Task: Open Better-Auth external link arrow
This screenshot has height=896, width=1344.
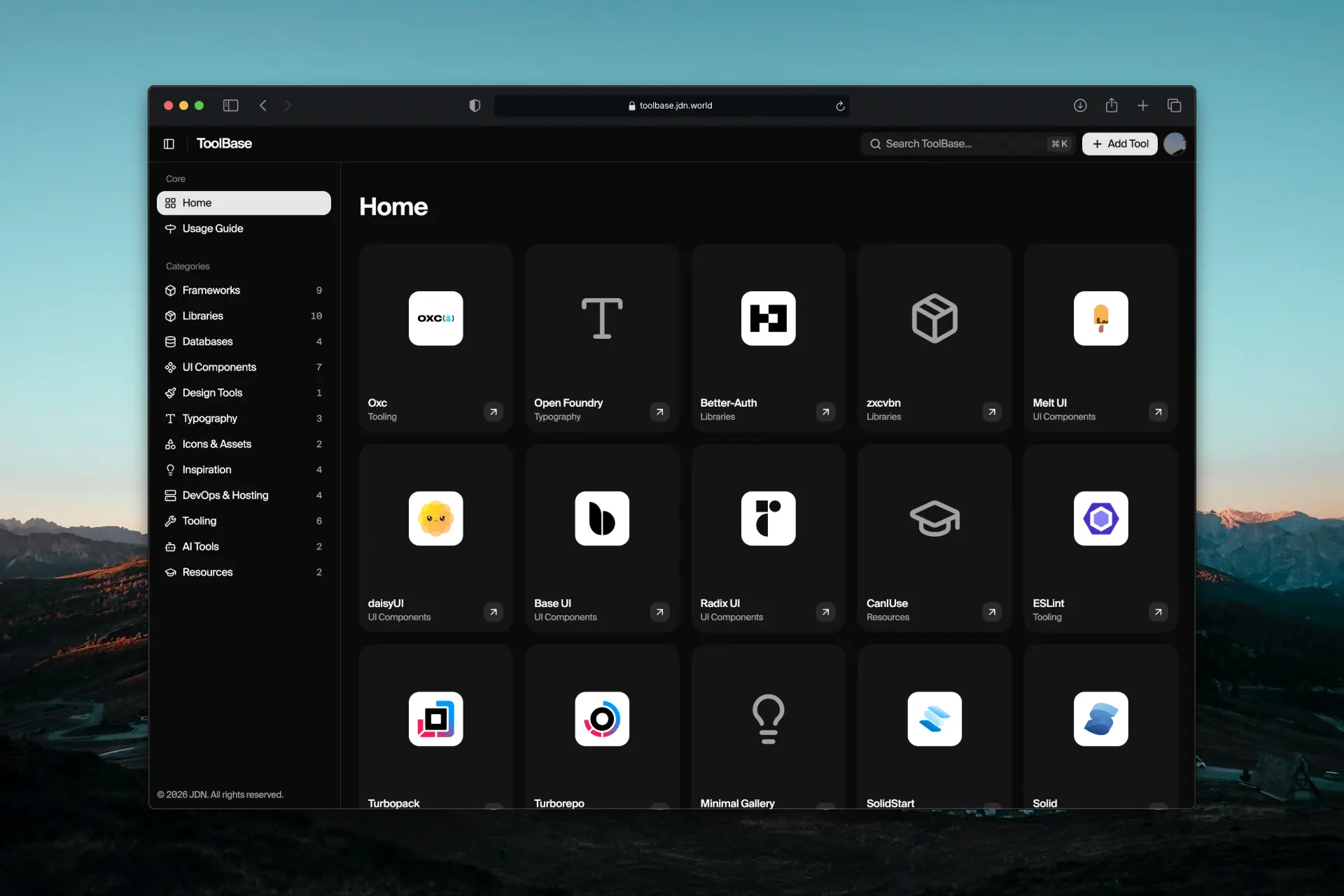Action: click(x=826, y=412)
